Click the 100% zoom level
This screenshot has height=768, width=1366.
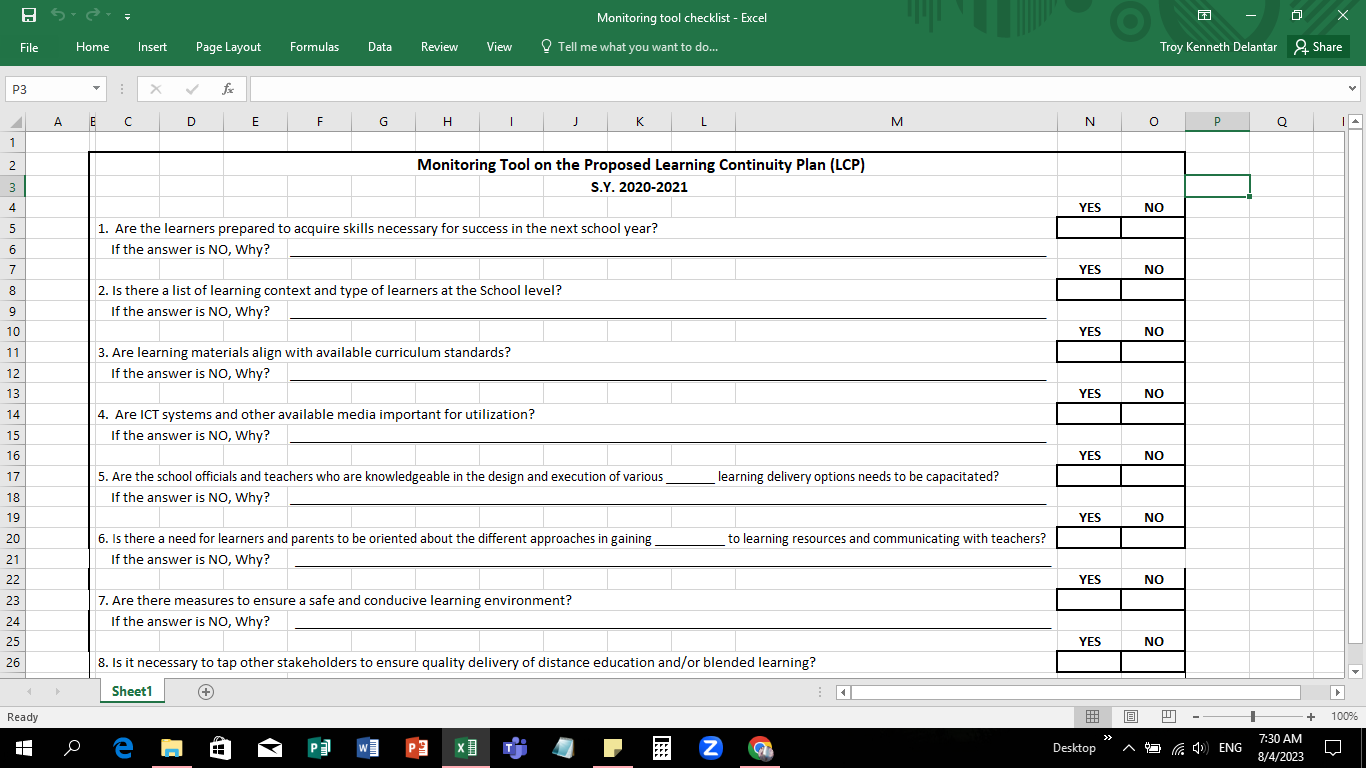click(x=1345, y=716)
